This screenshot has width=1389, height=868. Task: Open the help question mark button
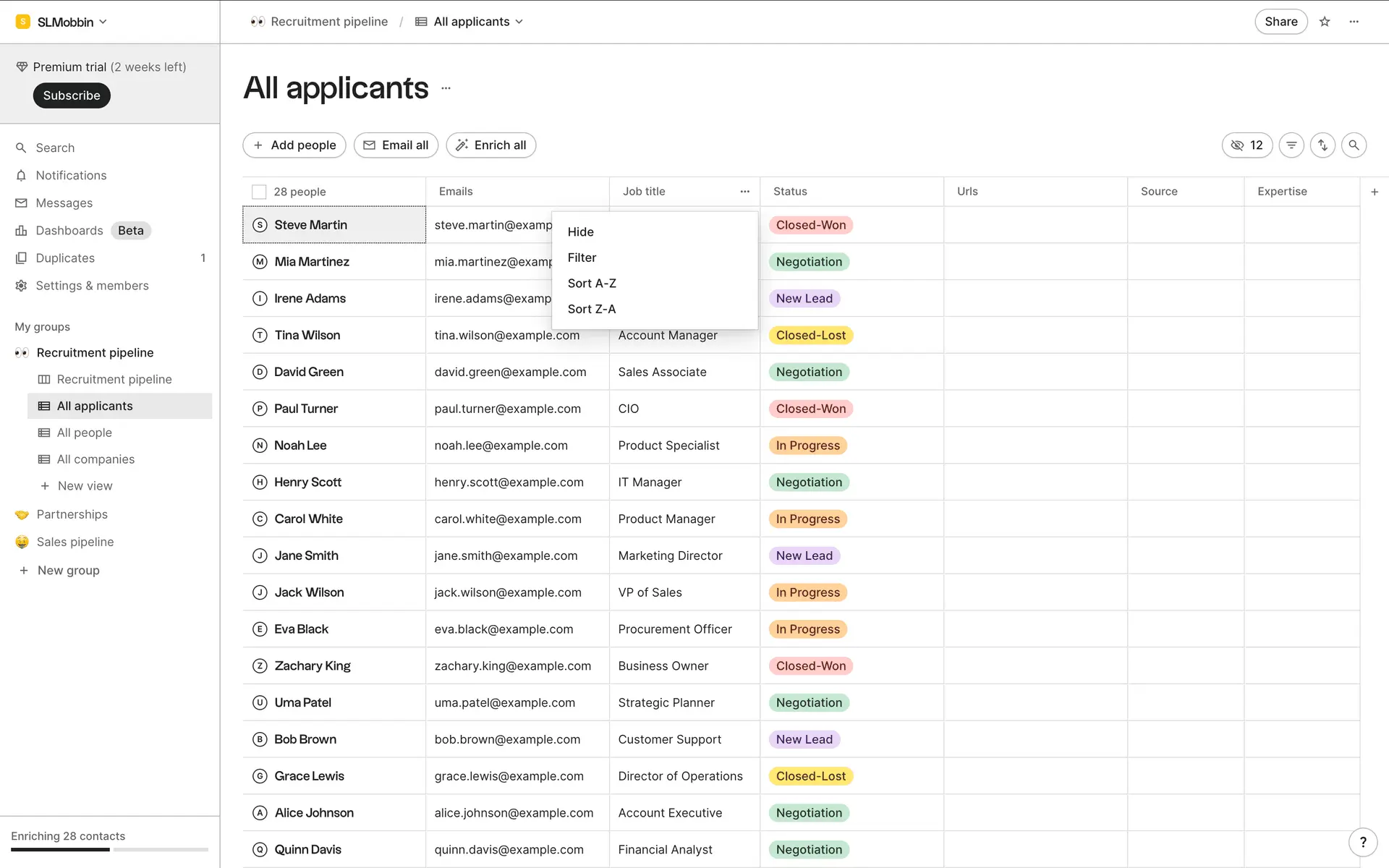tap(1363, 842)
